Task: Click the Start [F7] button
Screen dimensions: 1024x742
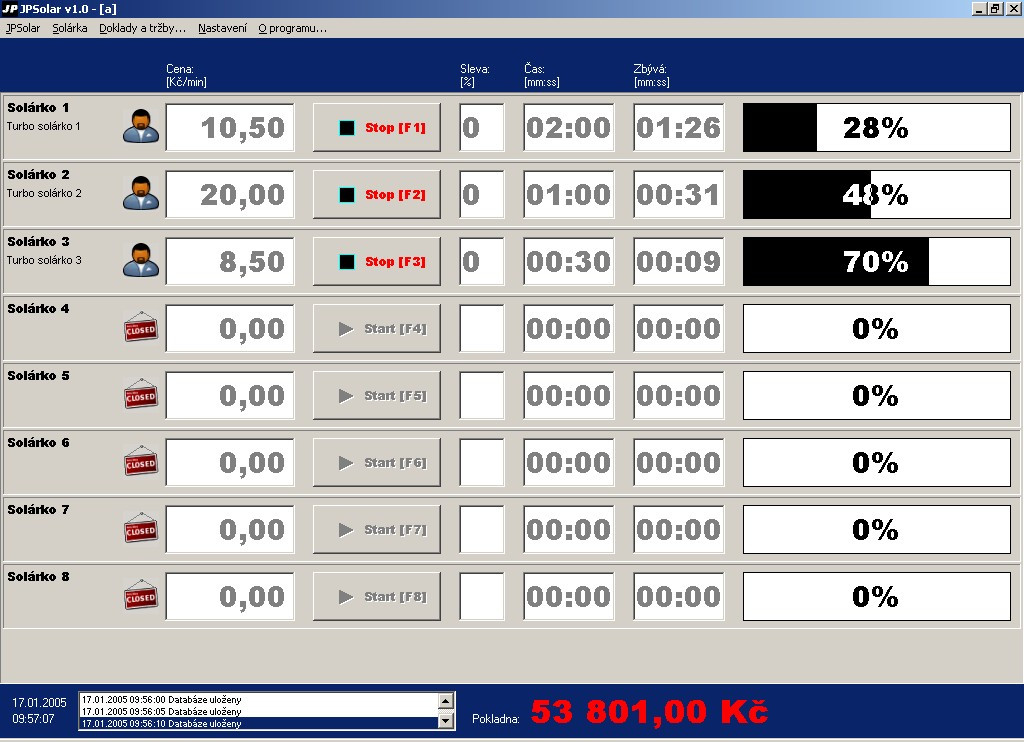Action: [377, 529]
